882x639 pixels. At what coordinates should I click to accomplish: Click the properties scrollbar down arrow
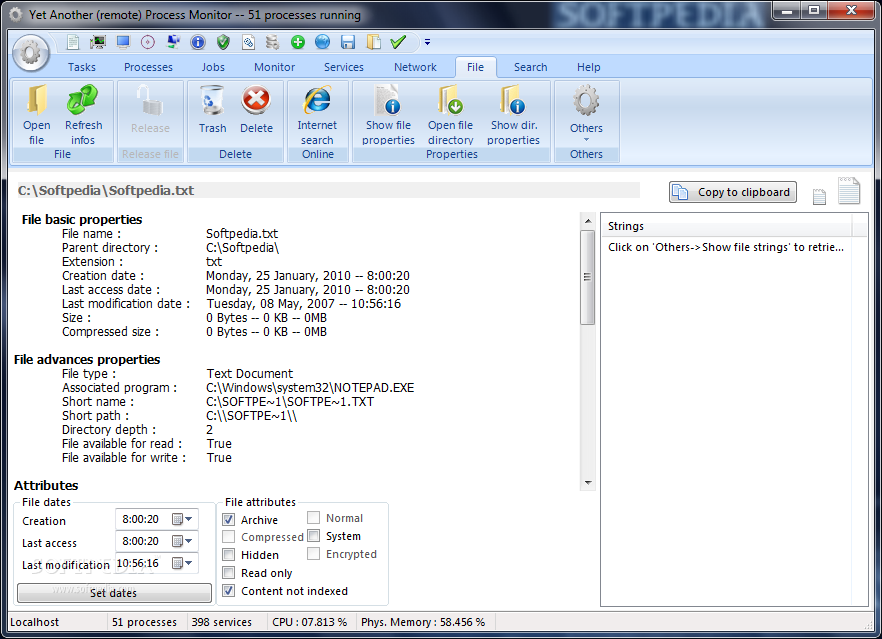pos(588,483)
